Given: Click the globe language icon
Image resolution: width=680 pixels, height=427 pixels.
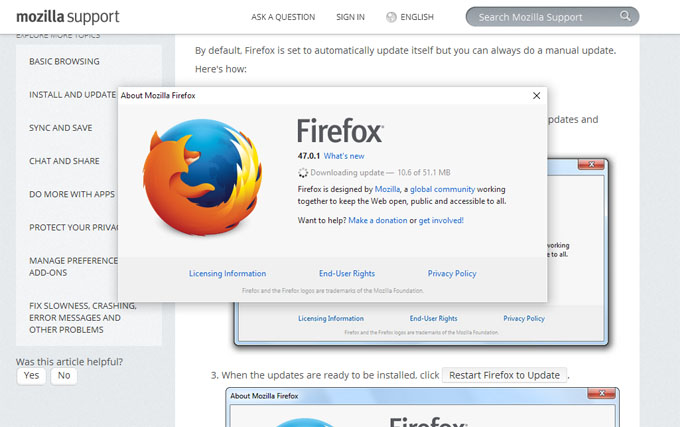Looking at the screenshot, I should (391, 17).
